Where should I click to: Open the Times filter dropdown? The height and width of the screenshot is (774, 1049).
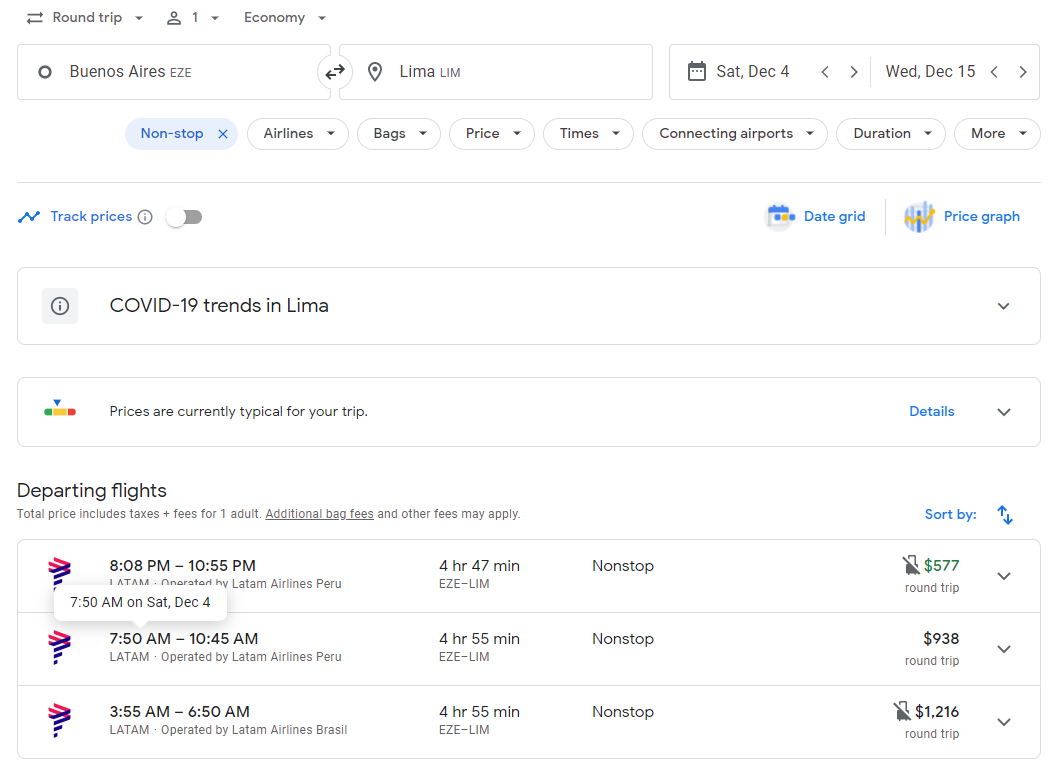[588, 134]
